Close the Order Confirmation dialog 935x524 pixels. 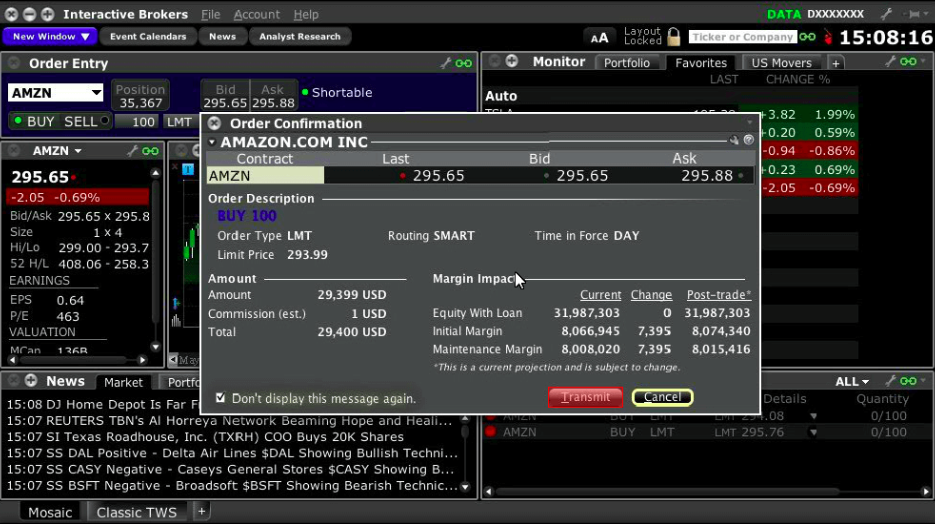tap(214, 123)
